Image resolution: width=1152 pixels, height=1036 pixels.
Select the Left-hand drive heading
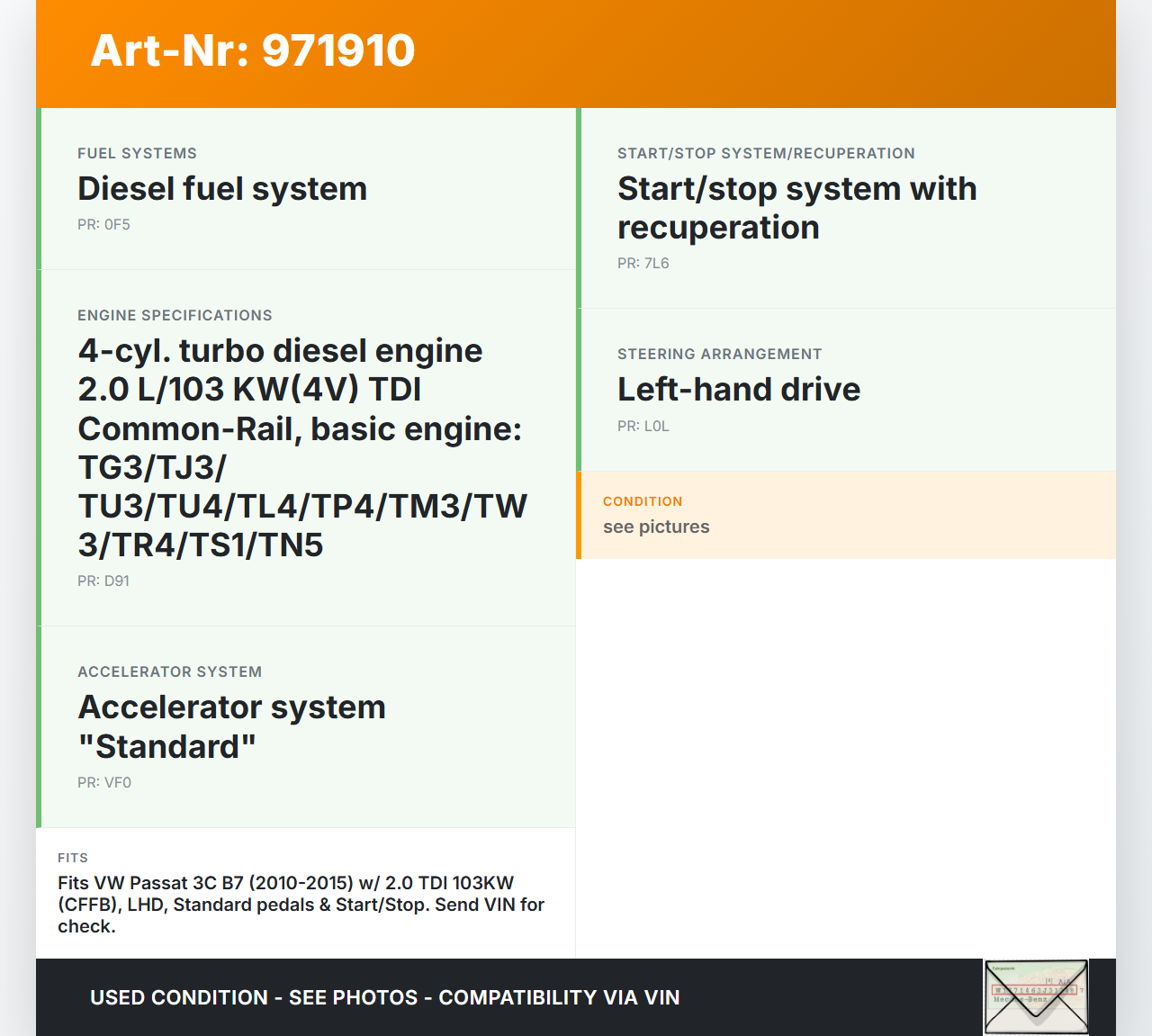[738, 390]
